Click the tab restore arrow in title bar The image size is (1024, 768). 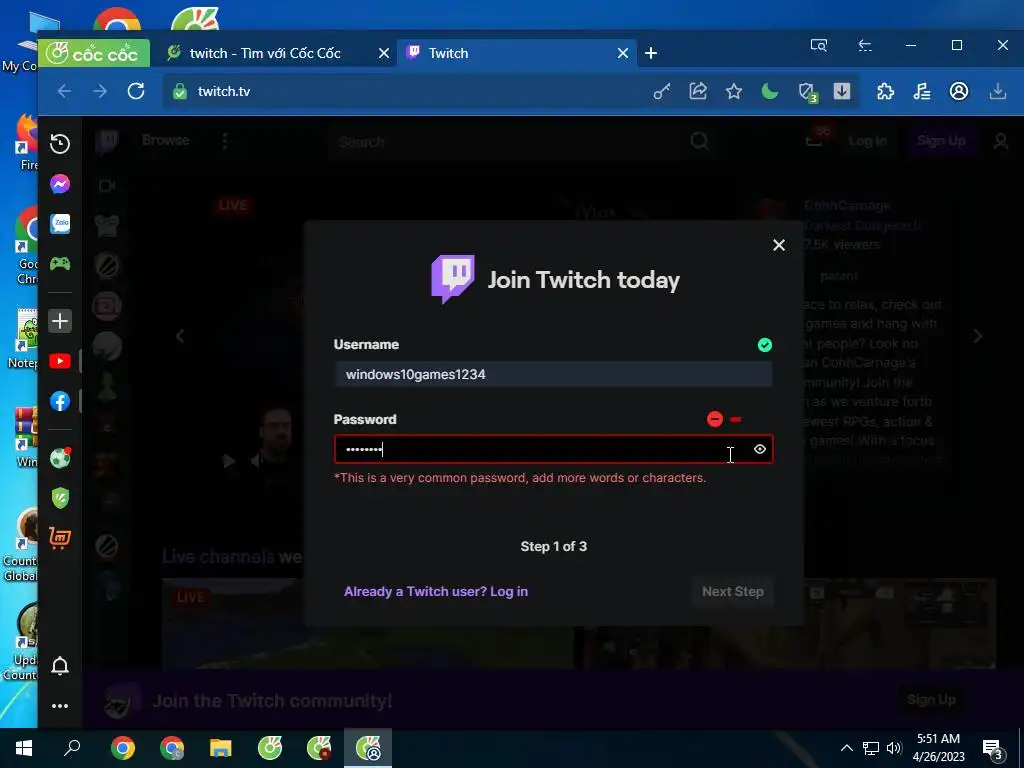(x=865, y=45)
